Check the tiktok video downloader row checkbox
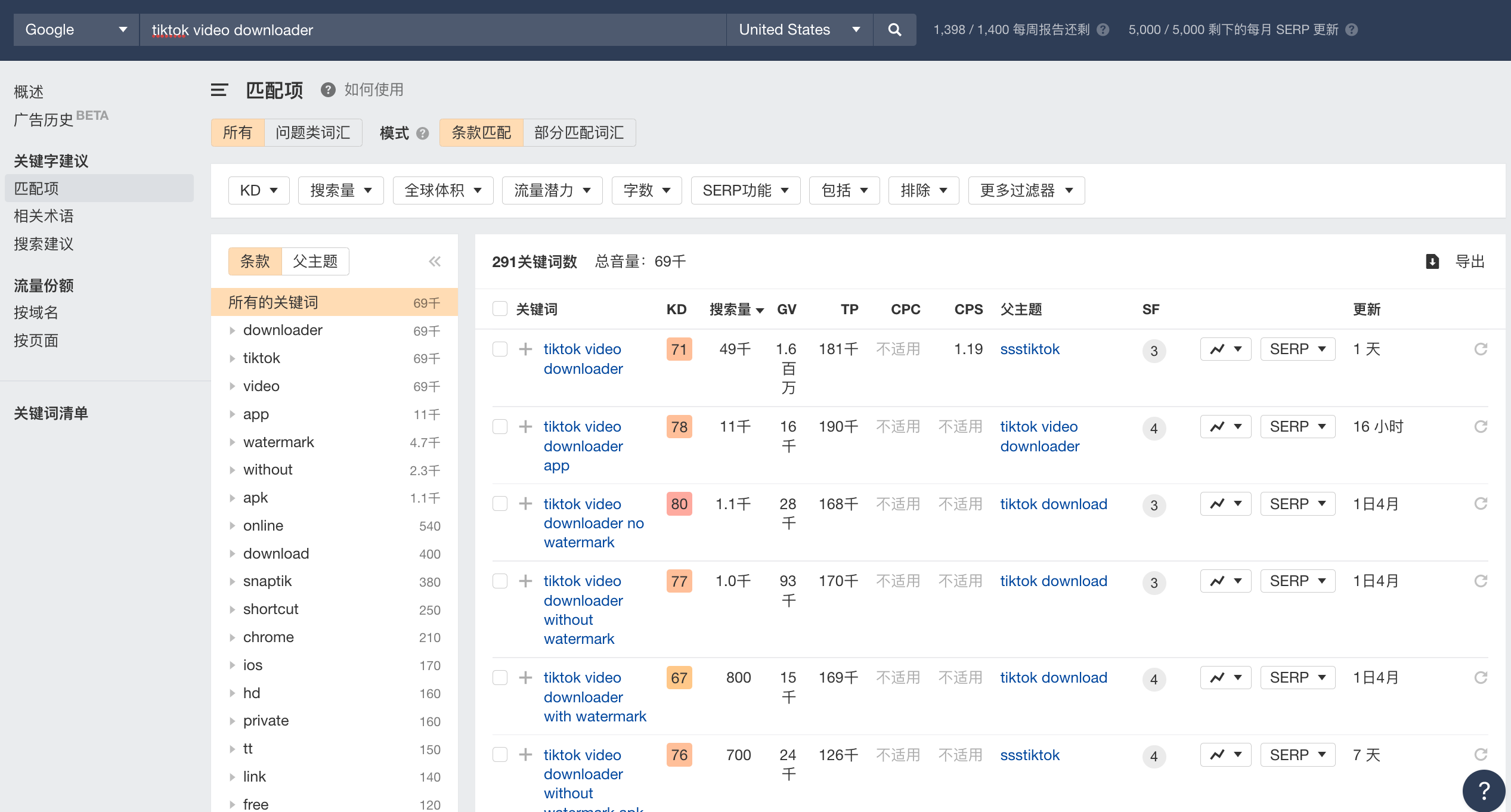This screenshot has height=812, width=1511. click(x=500, y=349)
